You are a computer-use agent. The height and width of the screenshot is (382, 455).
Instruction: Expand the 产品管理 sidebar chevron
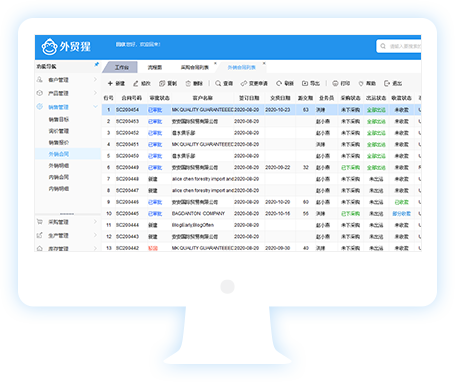pyautogui.click(x=95, y=93)
